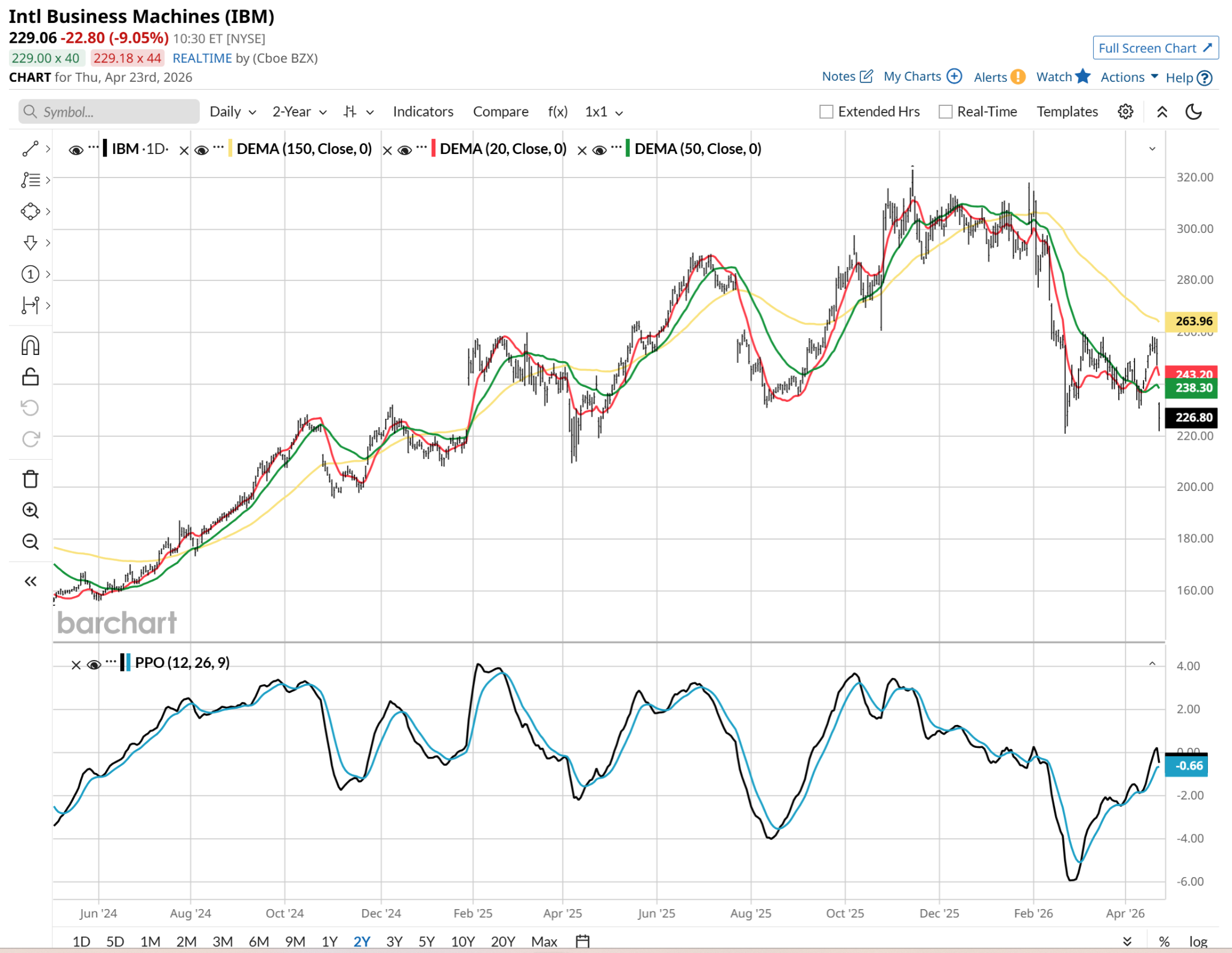The height and width of the screenshot is (953, 1232).
Task: Select the trend line drawing tool
Action: point(30,149)
